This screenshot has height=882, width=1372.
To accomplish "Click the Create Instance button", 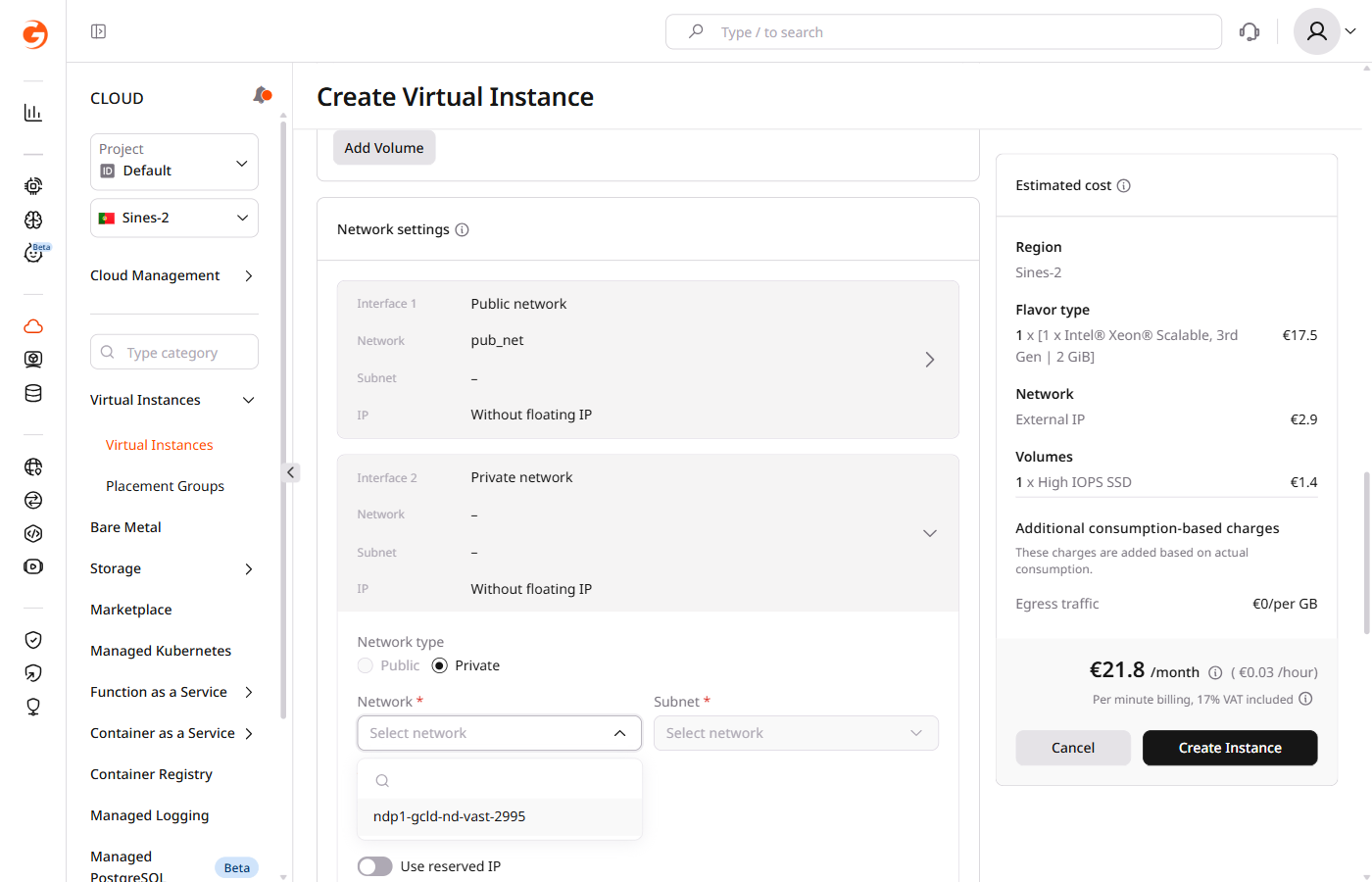I will point(1230,748).
